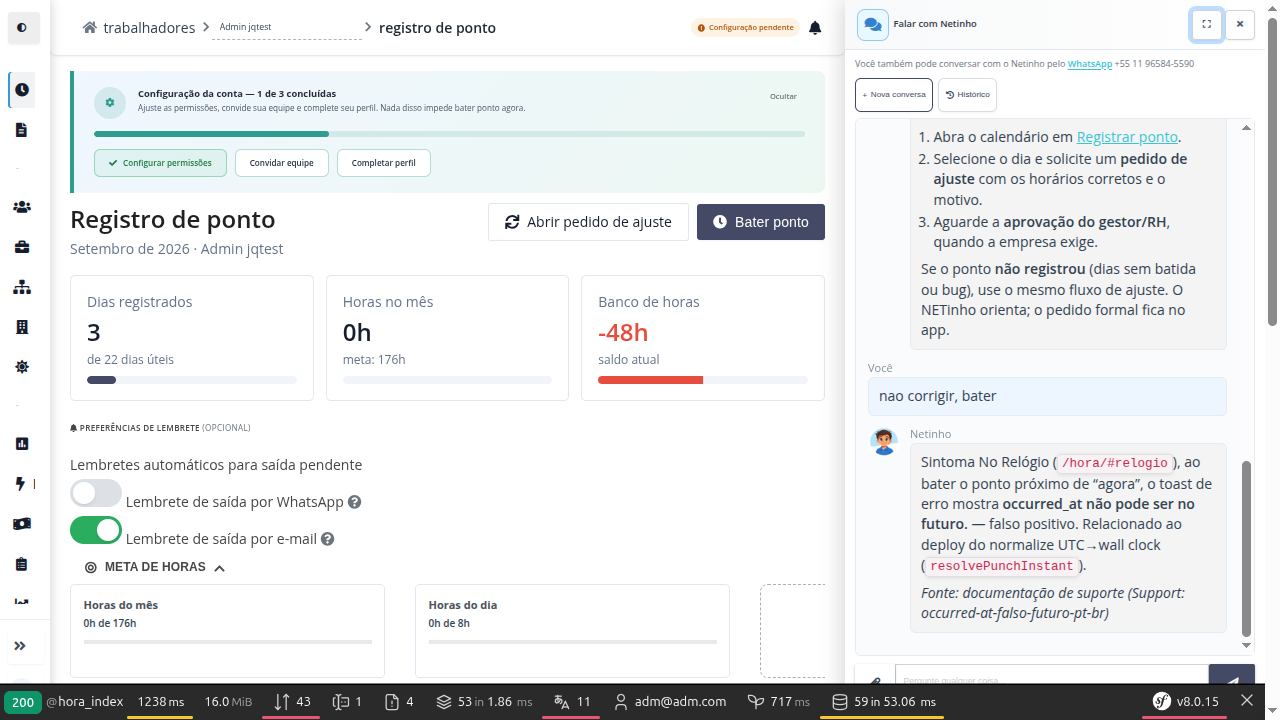Toggle the dark theme icon in sidebar

tap(22, 28)
